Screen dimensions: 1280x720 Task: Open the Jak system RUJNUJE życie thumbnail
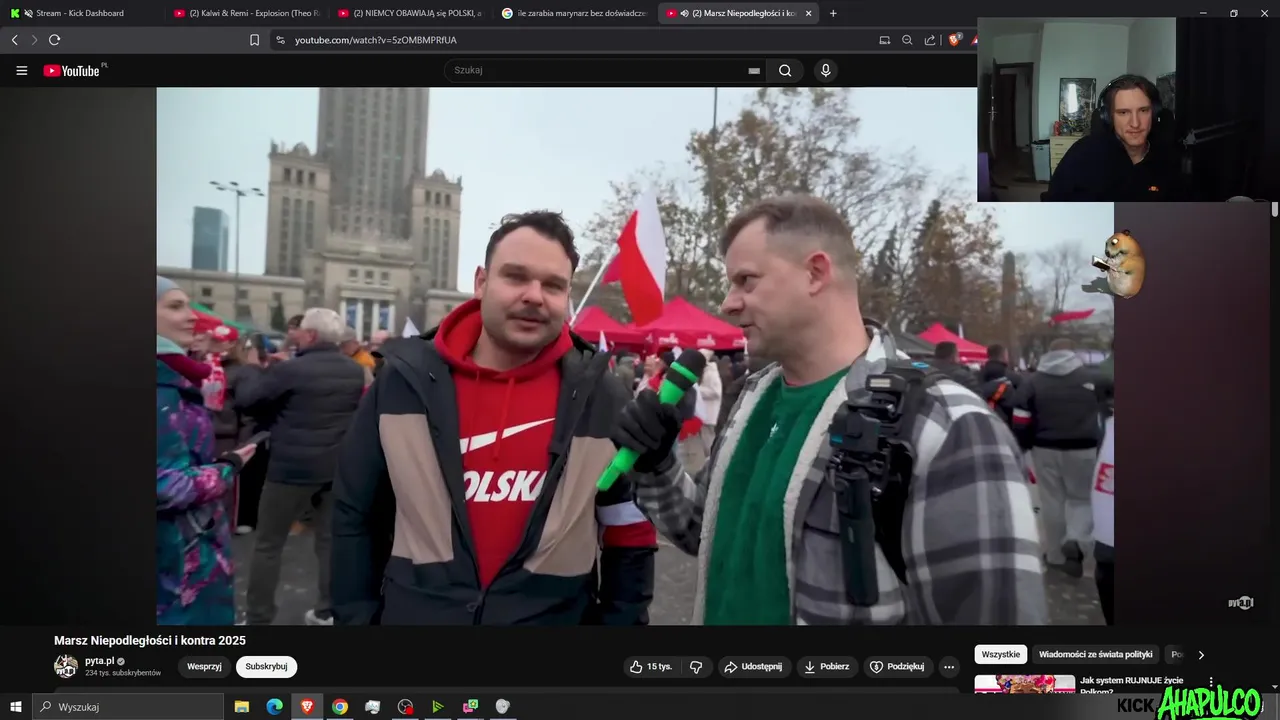pos(1024,685)
